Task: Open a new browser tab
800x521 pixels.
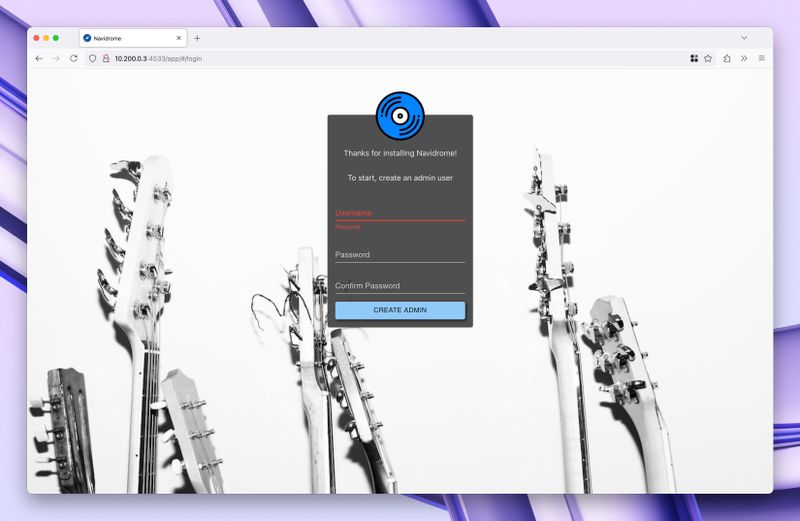Action: pyautogui.click(x=197, y=38)
